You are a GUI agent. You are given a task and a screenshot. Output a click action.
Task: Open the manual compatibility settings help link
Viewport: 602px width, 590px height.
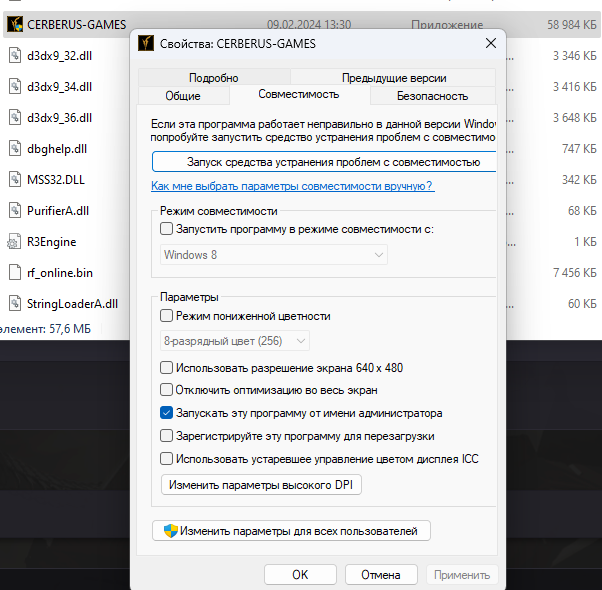[x=292, y=187]
